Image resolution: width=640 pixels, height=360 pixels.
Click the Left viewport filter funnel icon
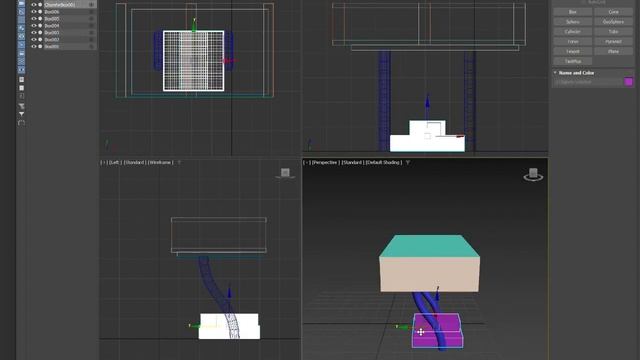[179, 162]
